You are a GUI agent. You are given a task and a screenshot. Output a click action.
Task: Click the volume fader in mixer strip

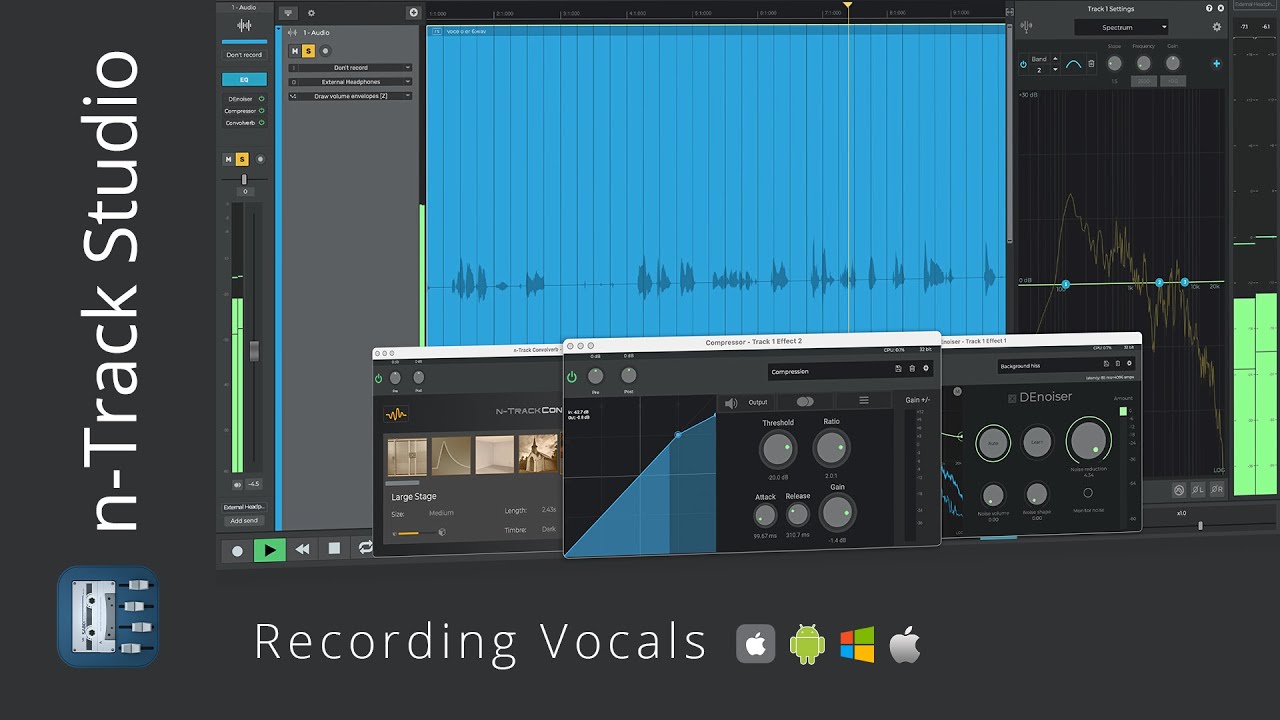[254, 351]
